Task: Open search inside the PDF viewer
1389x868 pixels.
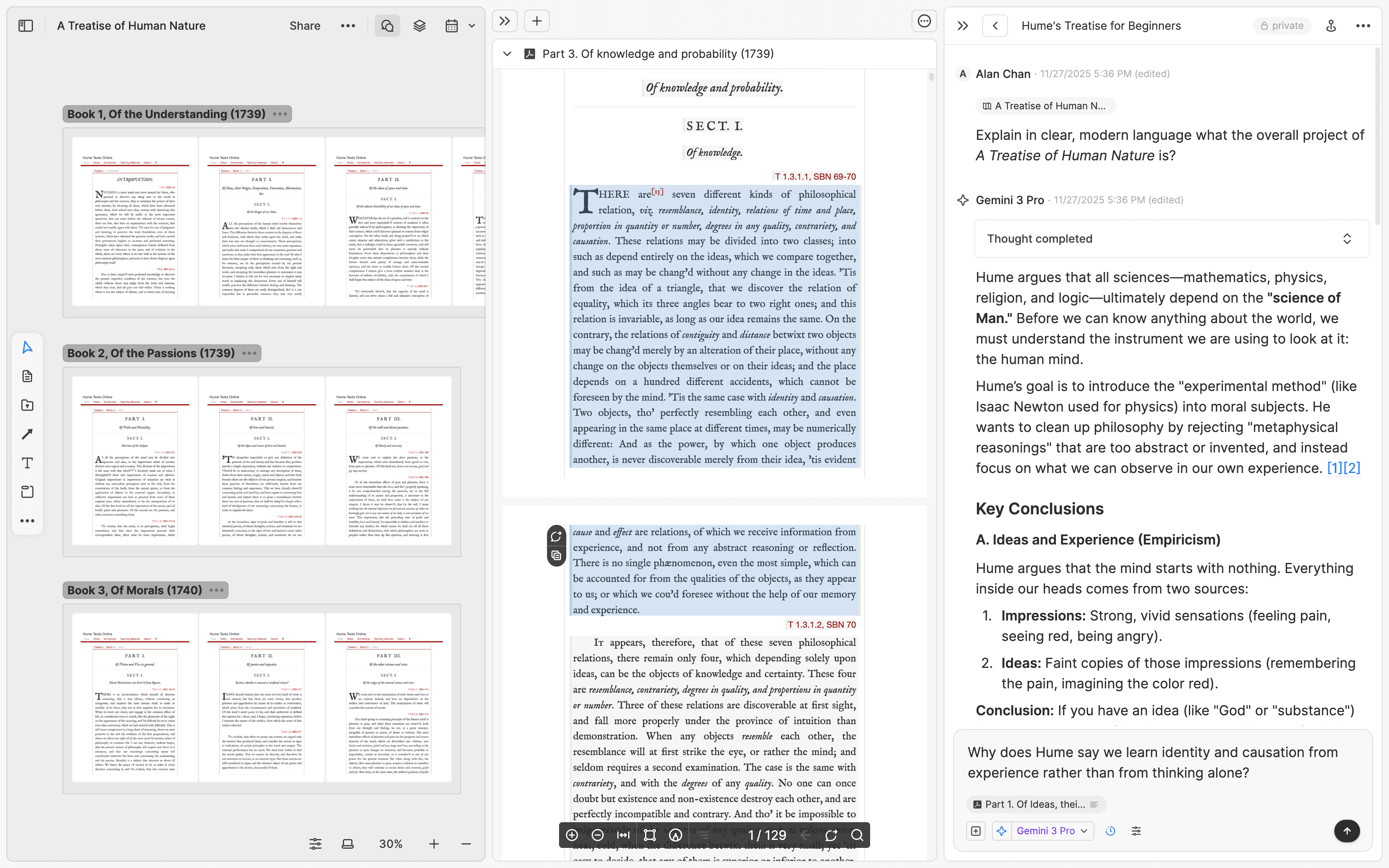Action: click(857, 835)
